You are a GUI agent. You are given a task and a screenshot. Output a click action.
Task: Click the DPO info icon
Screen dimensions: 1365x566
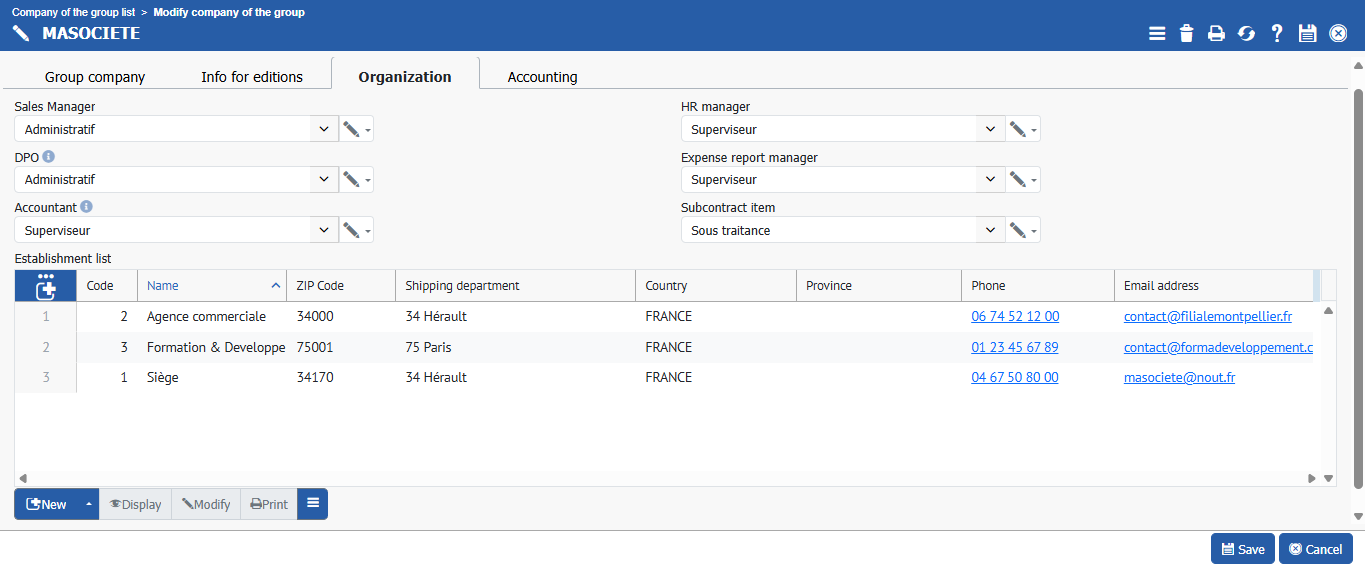tap(49, 157)
